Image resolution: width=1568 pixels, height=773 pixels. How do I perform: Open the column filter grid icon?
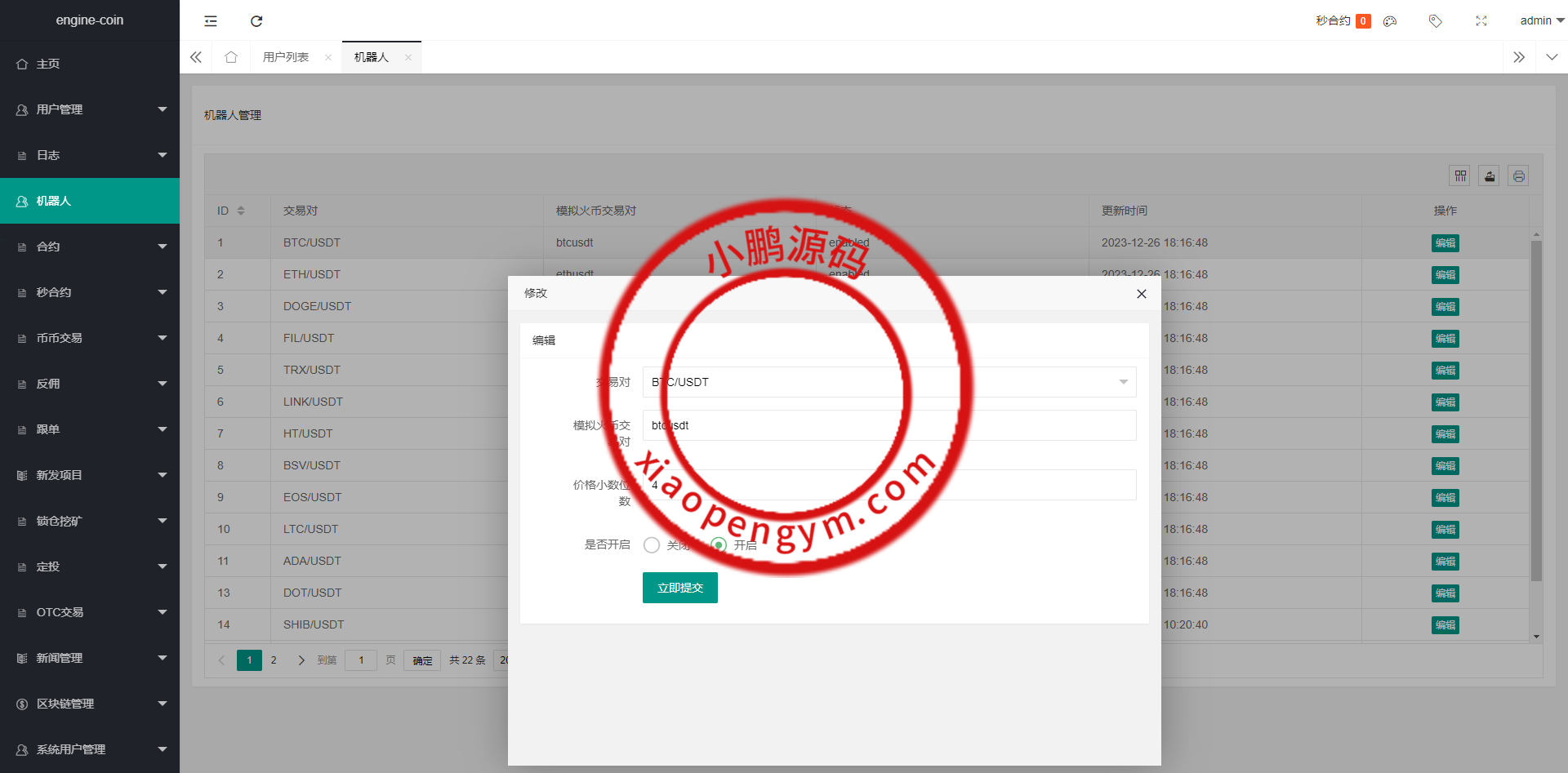click(x=1460, y=175)
